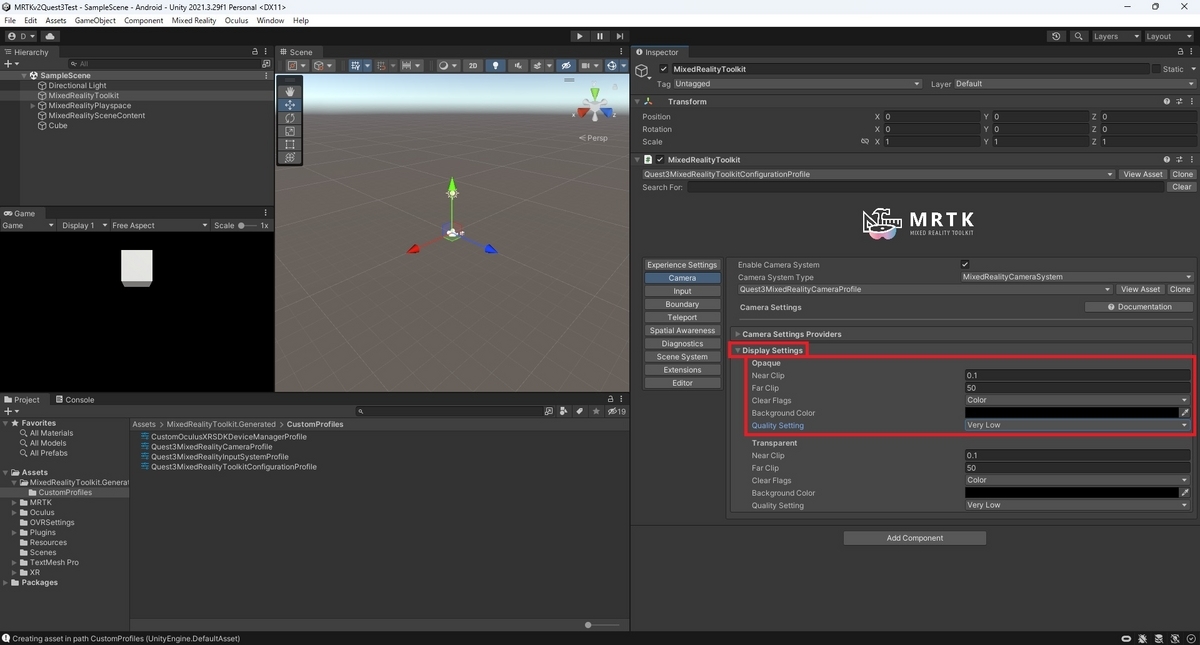This screenshot has width=1200, height=645.
Task: Click the Documentation button
Action: click(1139, 307)
